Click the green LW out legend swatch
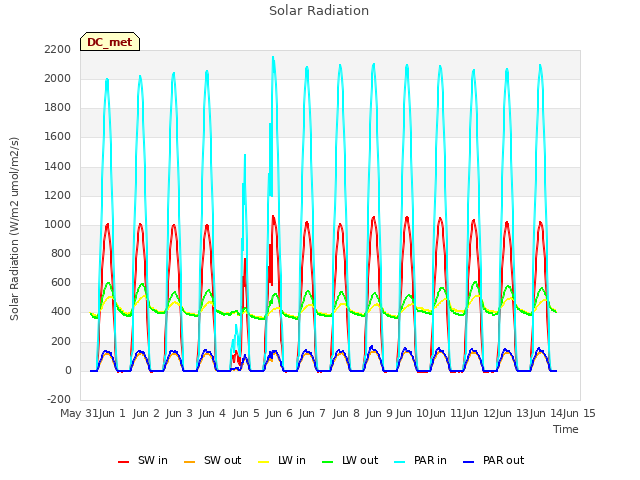 tap(328, 462)
